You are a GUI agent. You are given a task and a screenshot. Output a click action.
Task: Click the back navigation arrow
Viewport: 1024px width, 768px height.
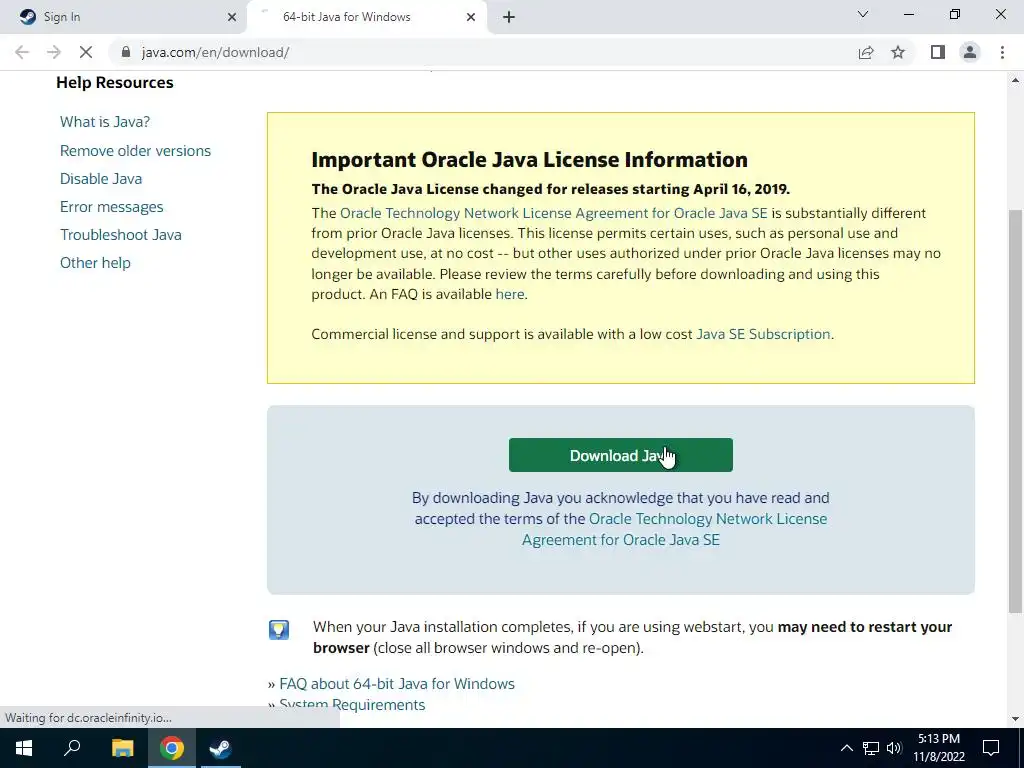(22, 52)
